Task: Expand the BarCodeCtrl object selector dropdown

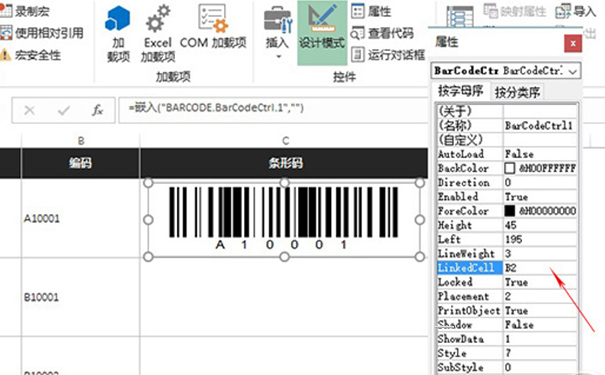Action: [x=573, y=71]
